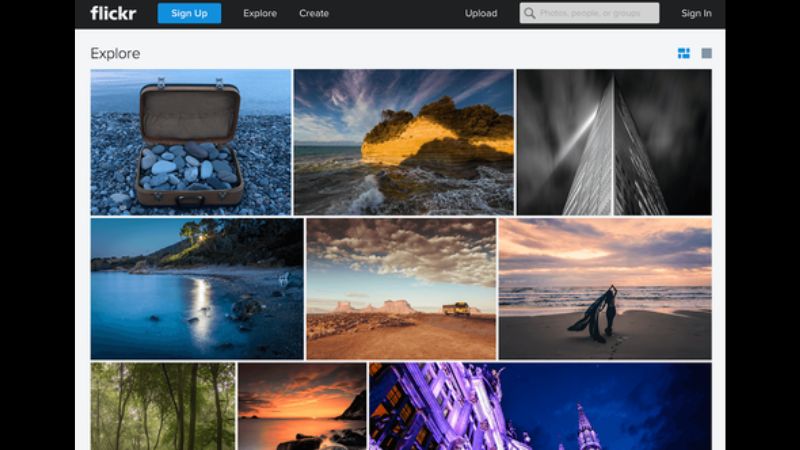Click the flickr logo

click(113, 13)
